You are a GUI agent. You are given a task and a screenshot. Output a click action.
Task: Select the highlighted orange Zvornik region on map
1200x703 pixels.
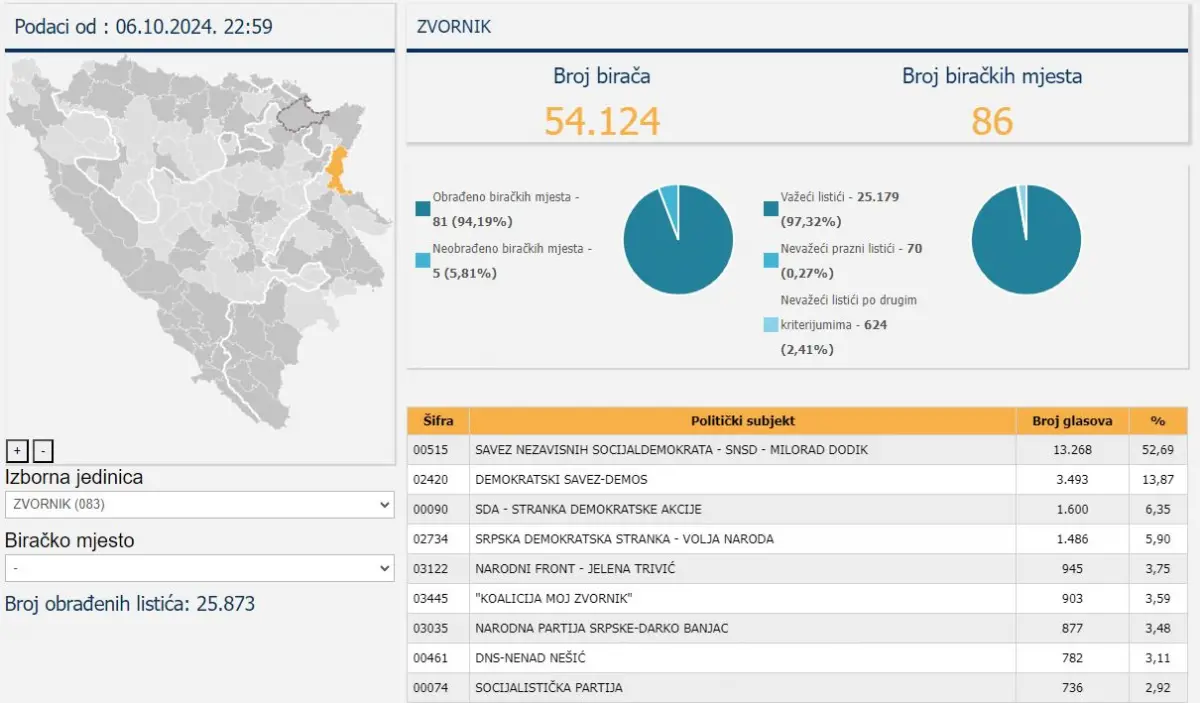point(338,169)
